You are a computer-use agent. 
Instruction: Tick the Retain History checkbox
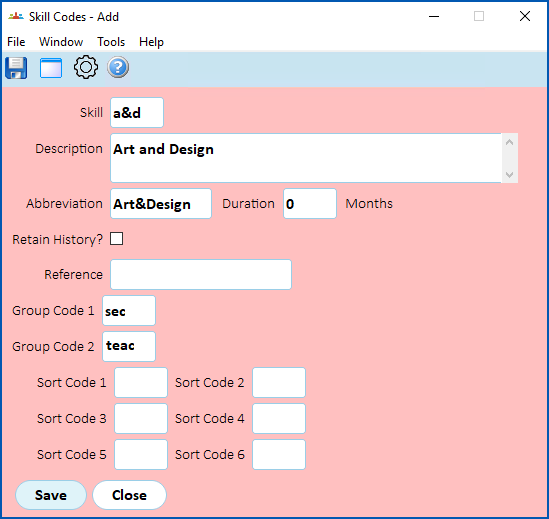[x=117, y=239]
